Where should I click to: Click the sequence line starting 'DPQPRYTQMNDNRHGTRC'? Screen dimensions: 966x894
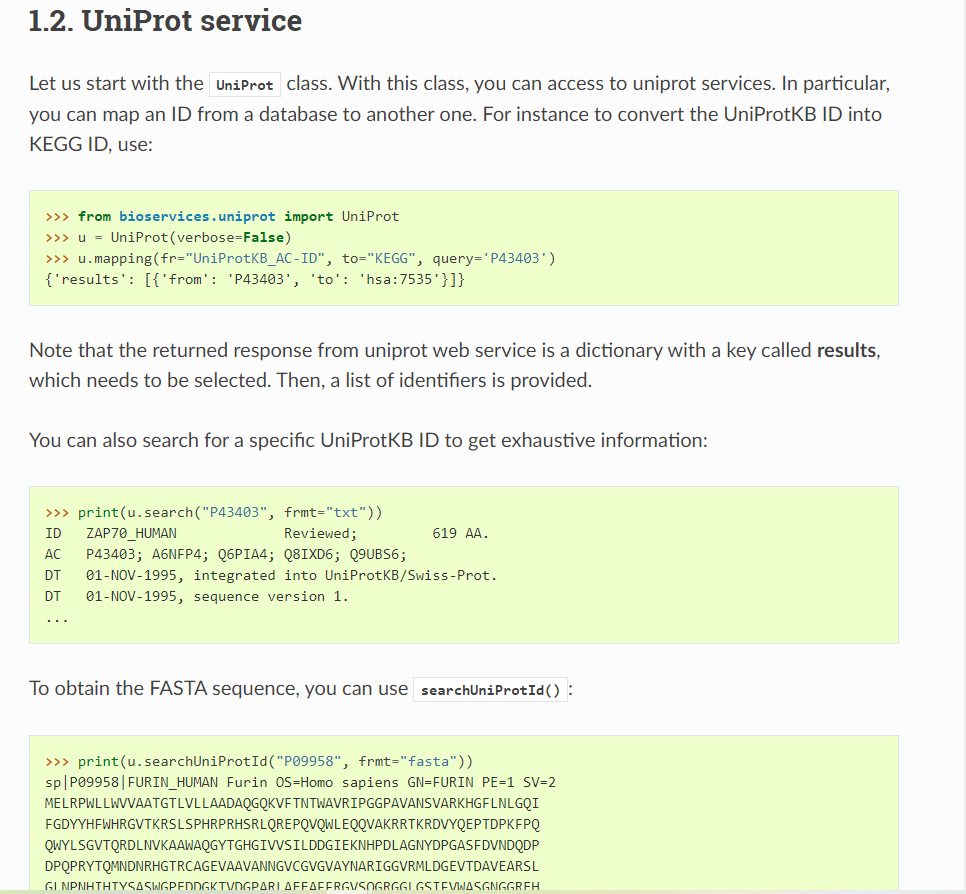click(291, 866)
